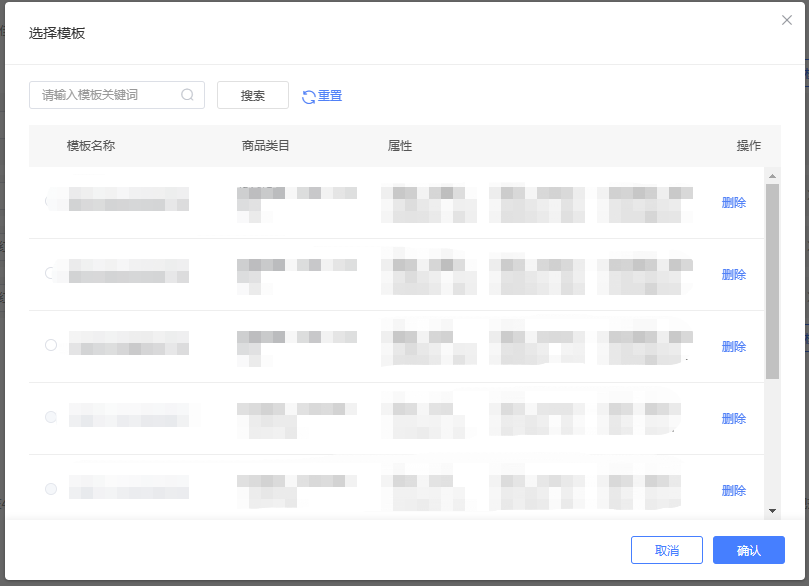Click 删除 in the fifth template row
The image size is (809, 586).
733,491
